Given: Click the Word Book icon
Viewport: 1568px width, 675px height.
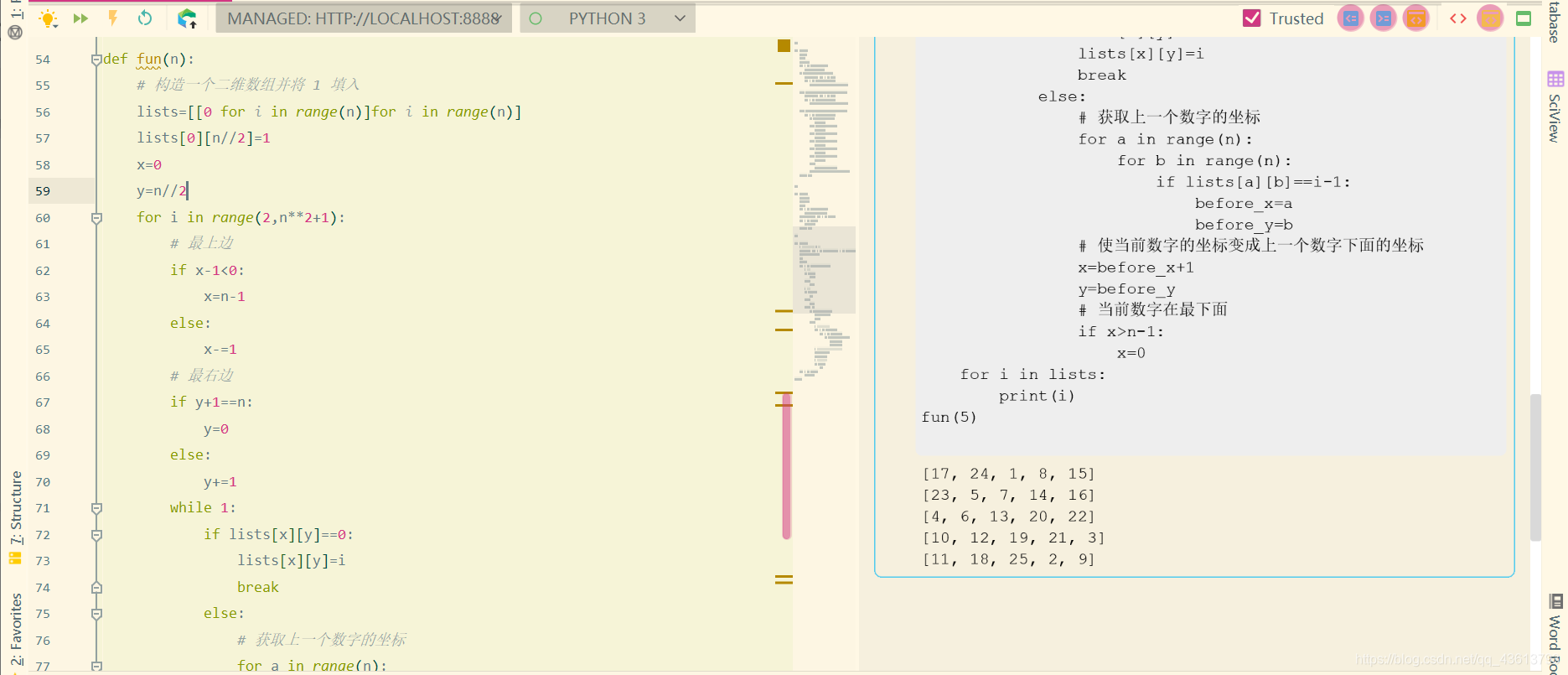Looking at the screenshot, I should point(1555,600).
